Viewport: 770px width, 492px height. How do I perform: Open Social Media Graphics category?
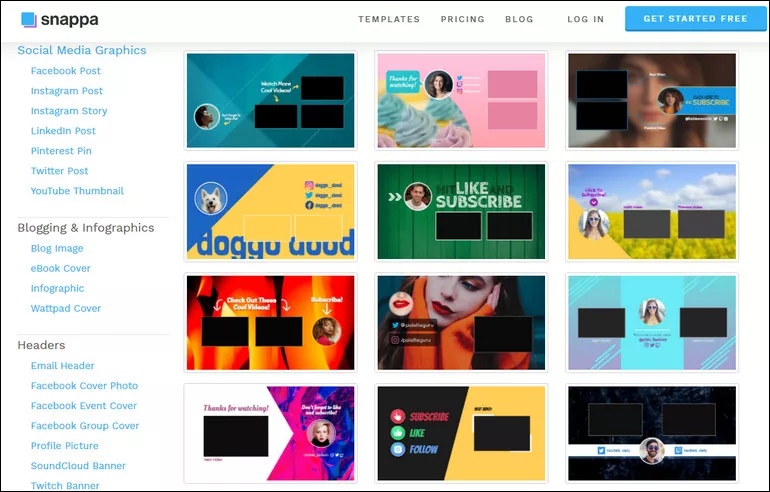pos(82,50)
